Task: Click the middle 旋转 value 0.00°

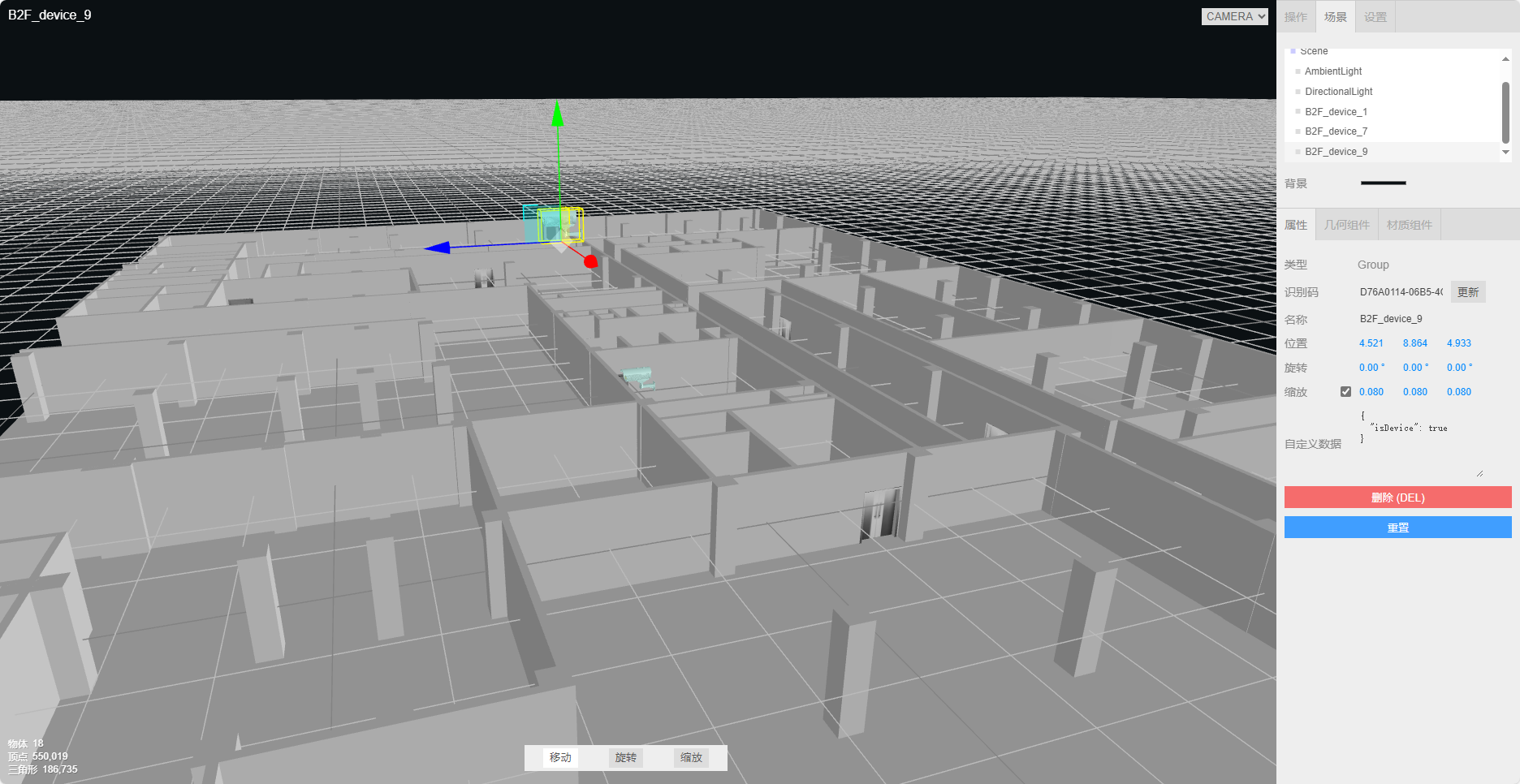Action: (1416, 368)
